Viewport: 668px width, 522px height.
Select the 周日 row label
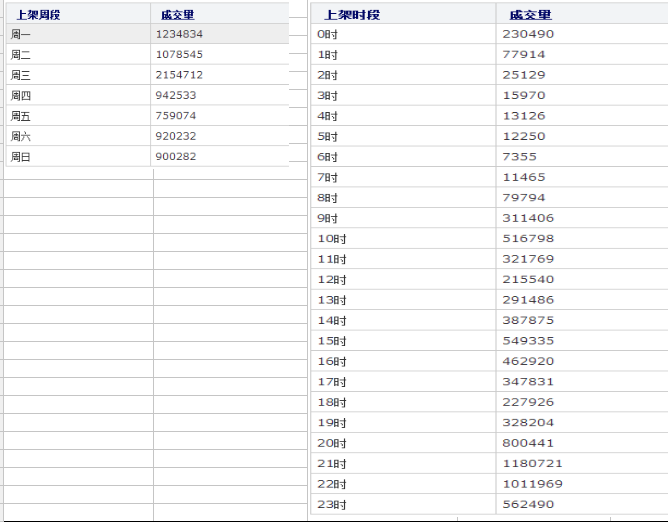[21, 157]
